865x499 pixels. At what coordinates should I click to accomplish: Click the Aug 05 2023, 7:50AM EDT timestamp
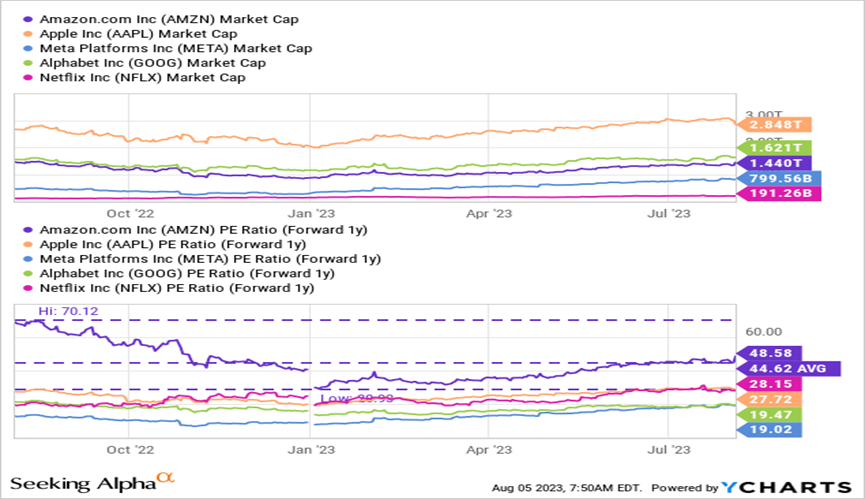click(x=567, y=488)
